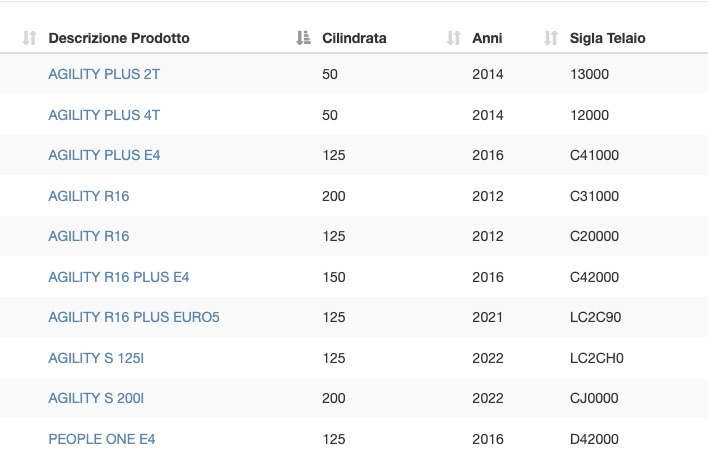Open AGILITY S 200I product link
This screenshot has width=708, height=465.
[x=96, y=398]
